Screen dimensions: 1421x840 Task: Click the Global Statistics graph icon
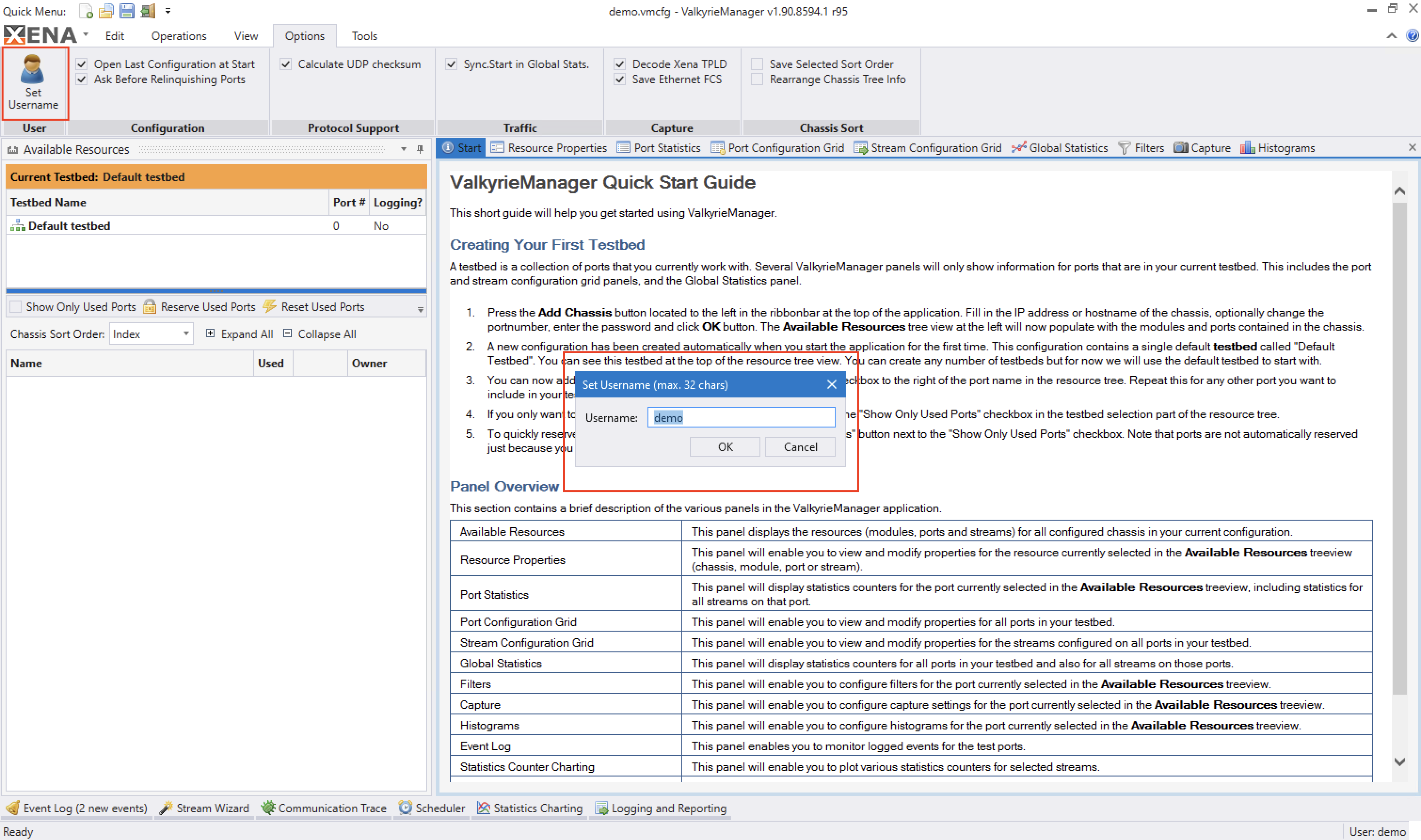[1019, 148]
